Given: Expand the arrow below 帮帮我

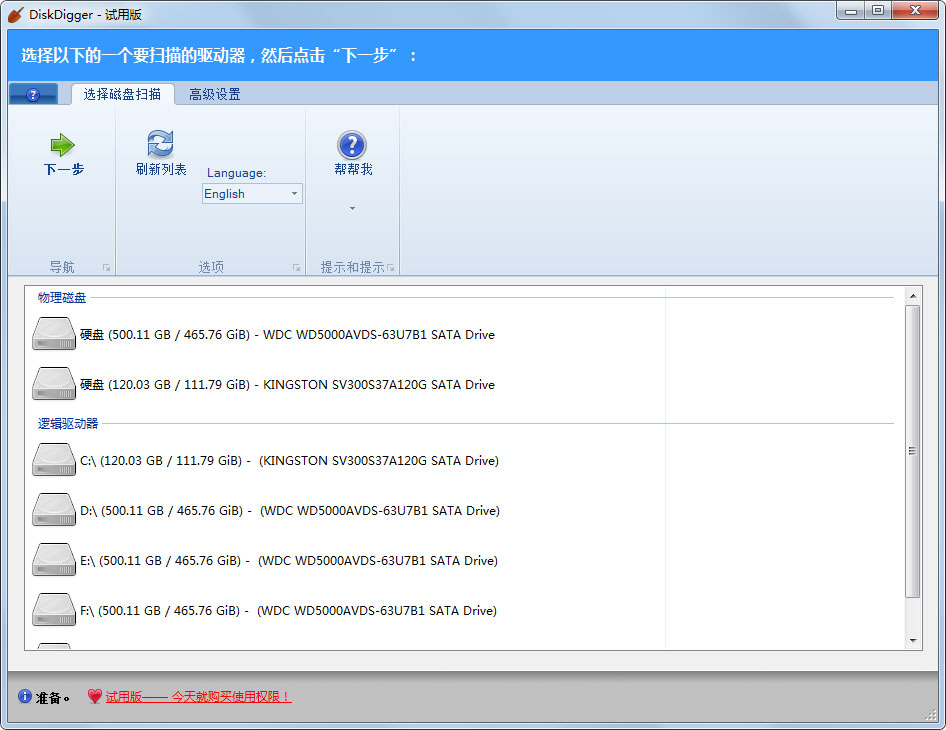Looking at the screenshot, I should coord(352,209).
